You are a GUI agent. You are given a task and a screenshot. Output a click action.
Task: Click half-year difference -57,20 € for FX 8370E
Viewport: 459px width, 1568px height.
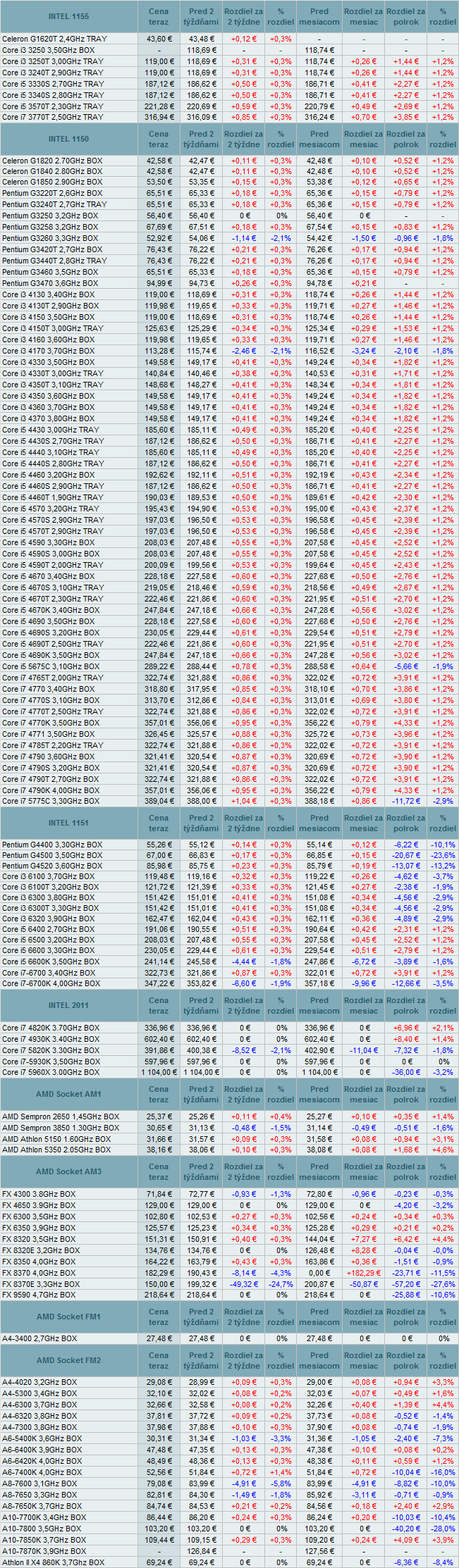[406, 1284]
